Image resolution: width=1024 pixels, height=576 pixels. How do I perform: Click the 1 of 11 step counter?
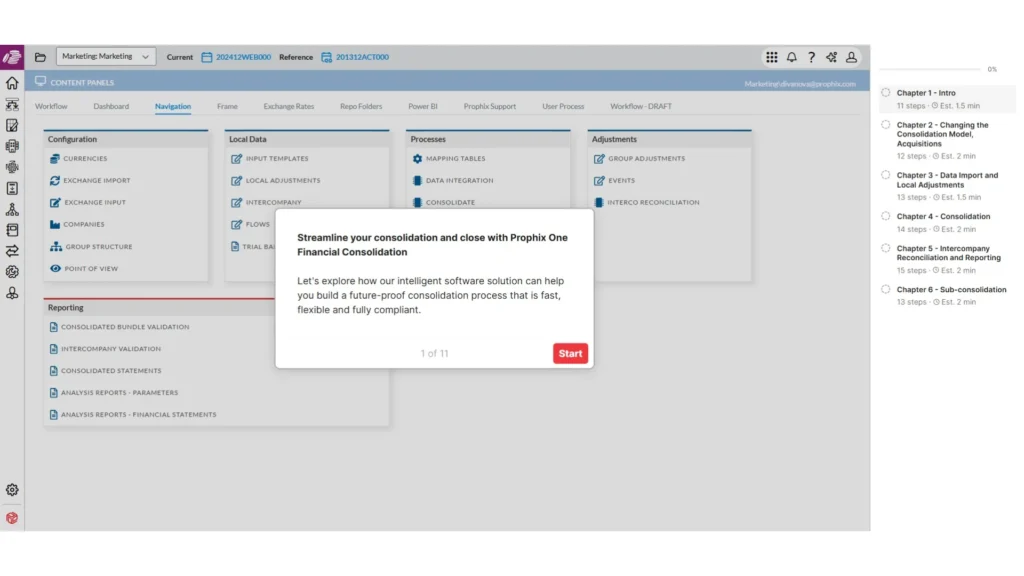(x=434, y=353)
